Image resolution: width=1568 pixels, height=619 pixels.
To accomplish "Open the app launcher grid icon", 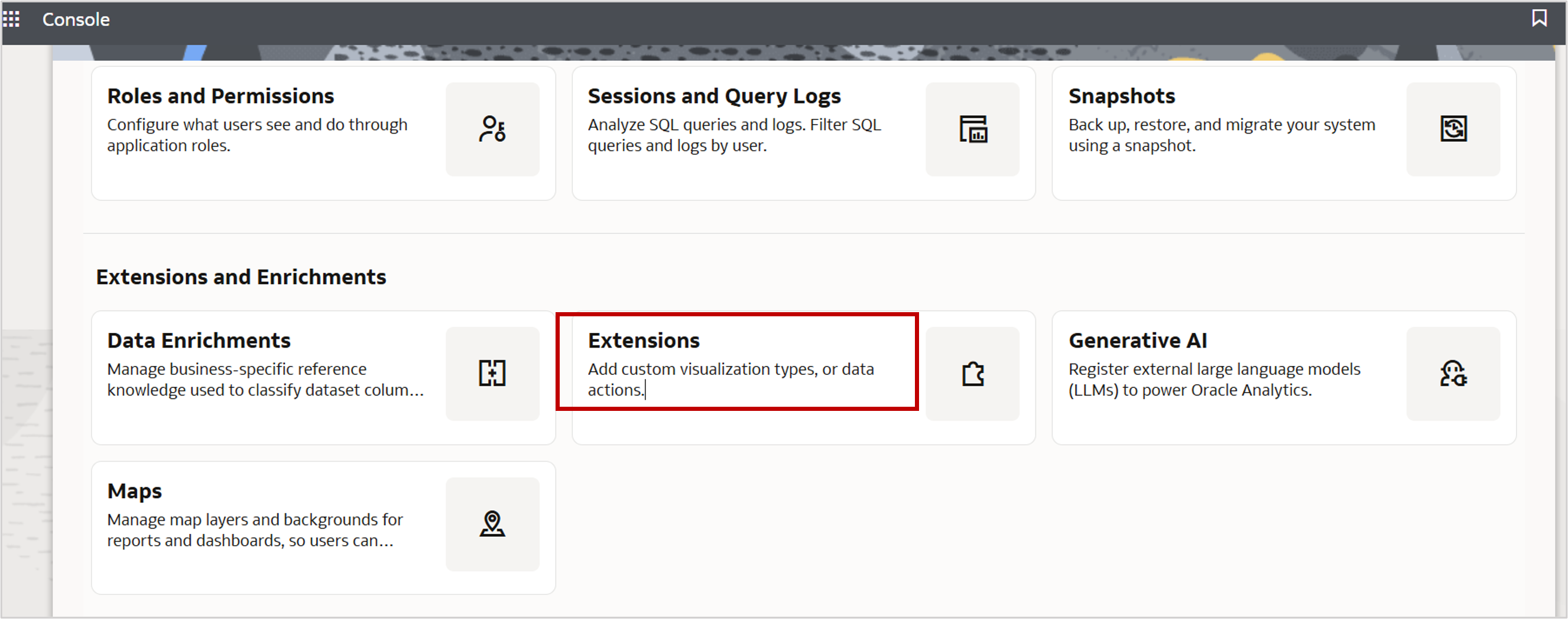I will [12, 19].
